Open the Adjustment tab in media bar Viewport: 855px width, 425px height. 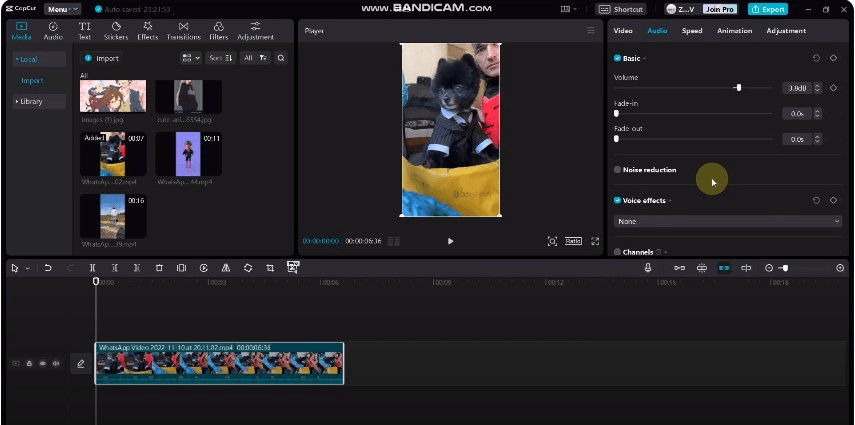tap(255, 31)
